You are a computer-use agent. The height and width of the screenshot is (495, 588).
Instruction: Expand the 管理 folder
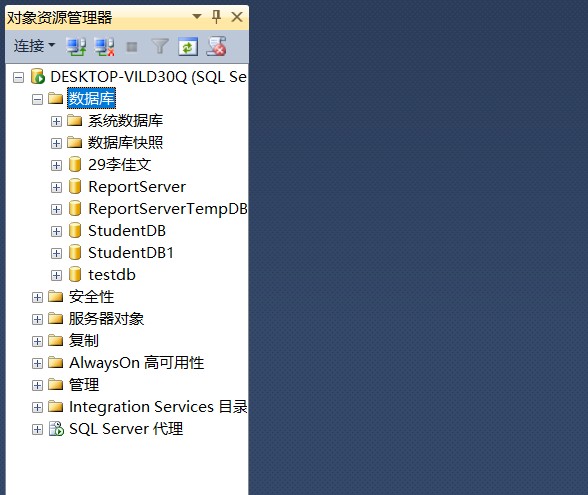click(37, 385)
